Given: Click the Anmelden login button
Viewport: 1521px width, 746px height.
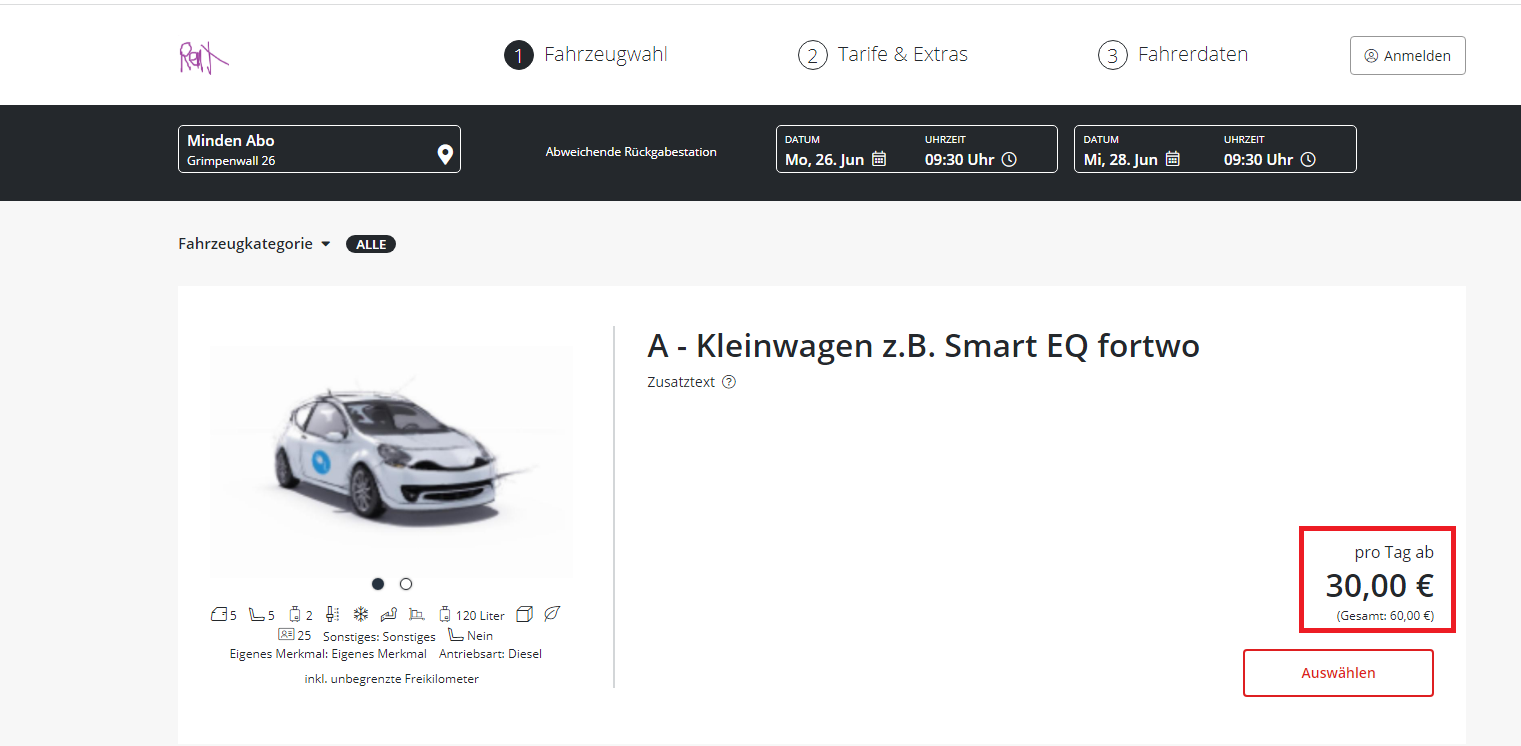Looking at the screenshot, I should pos(1407,56).
